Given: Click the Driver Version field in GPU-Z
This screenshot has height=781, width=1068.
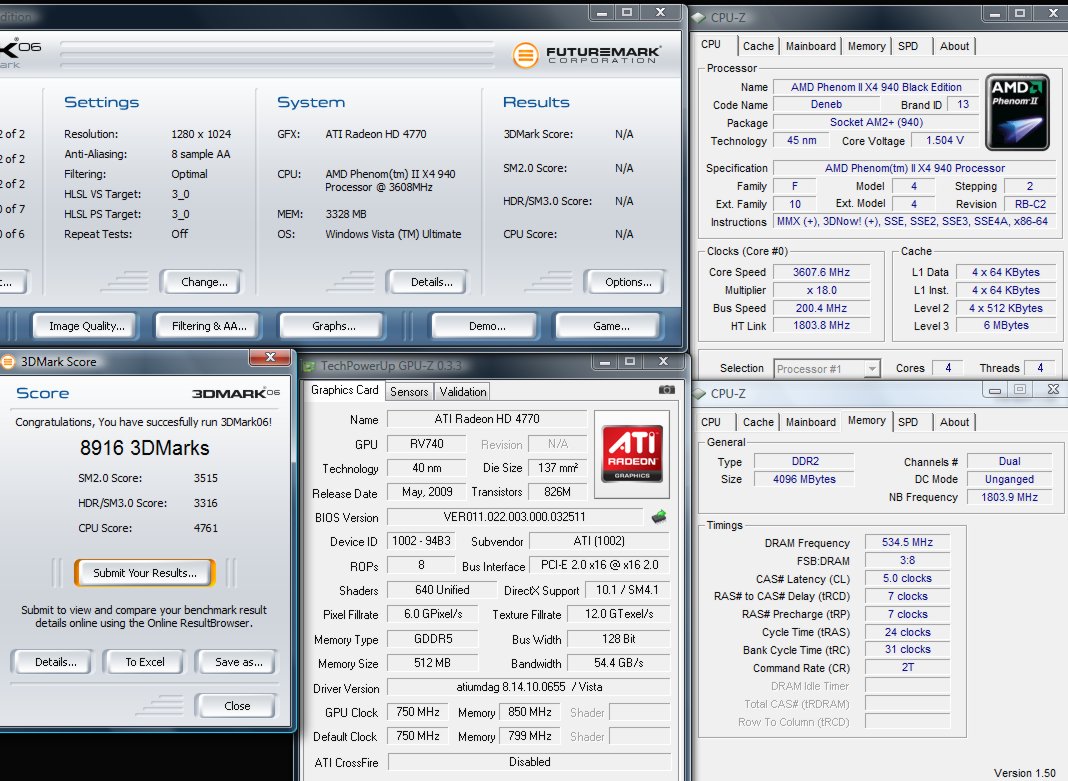Looking at the screenshot, I should 529,687.
